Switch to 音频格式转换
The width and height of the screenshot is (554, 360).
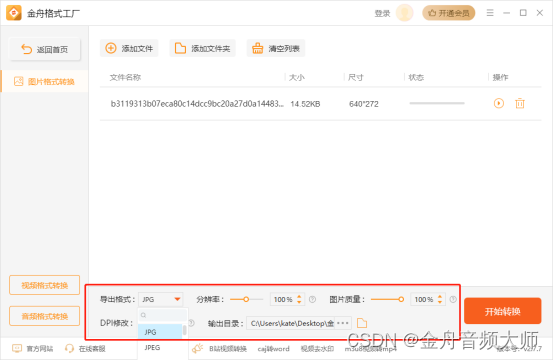pos(45,316)
